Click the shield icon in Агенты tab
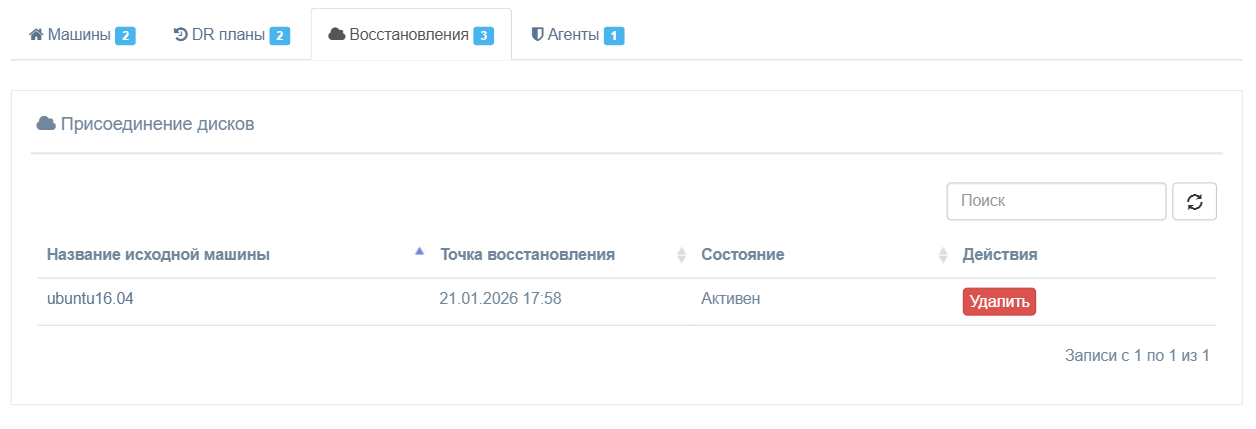This screenshot has height=429, width=1256. click(537, 35)
